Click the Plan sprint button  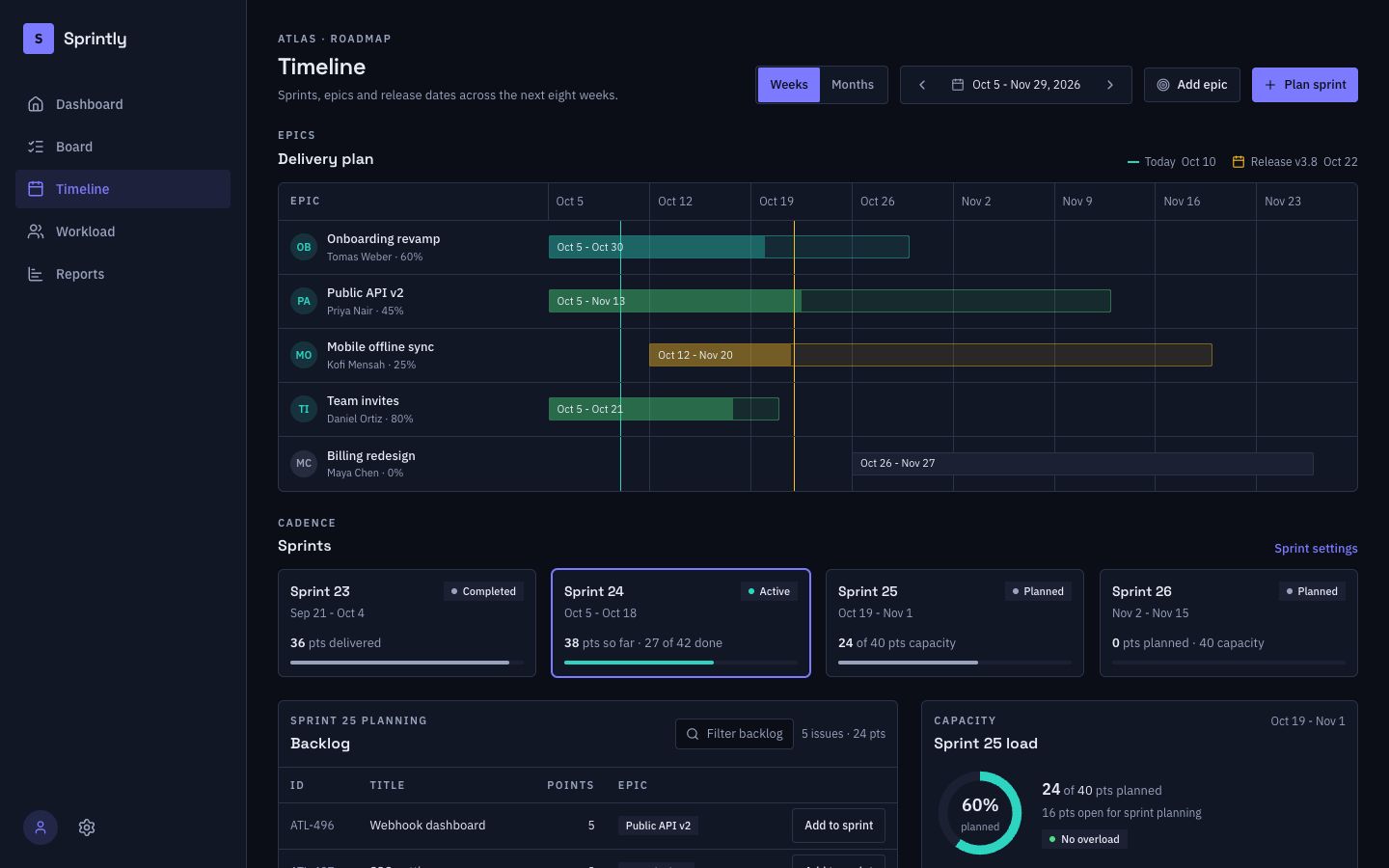[1305, 85]
